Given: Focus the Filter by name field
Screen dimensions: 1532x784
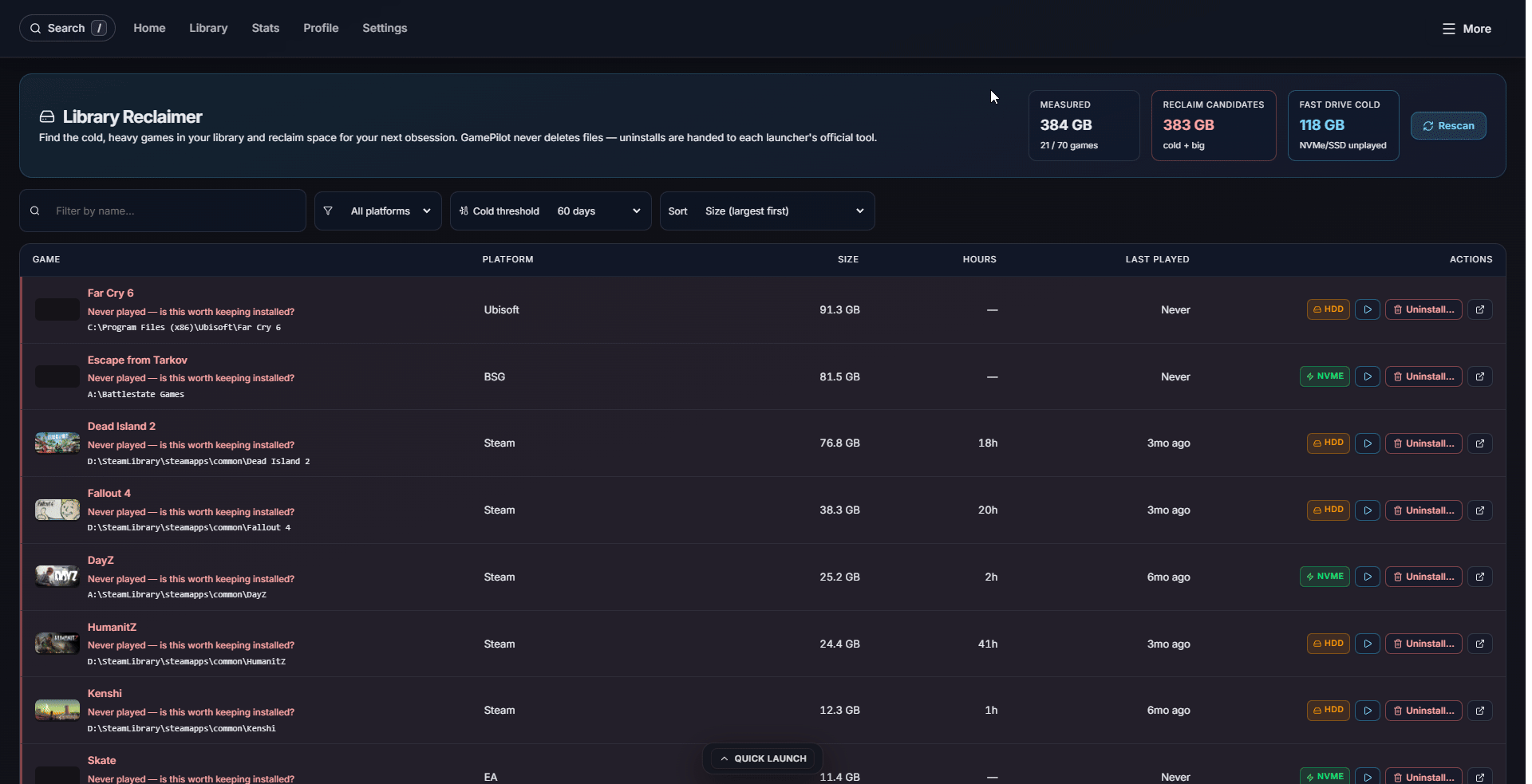Looking at the screenshot, I should tap(163, 211).
